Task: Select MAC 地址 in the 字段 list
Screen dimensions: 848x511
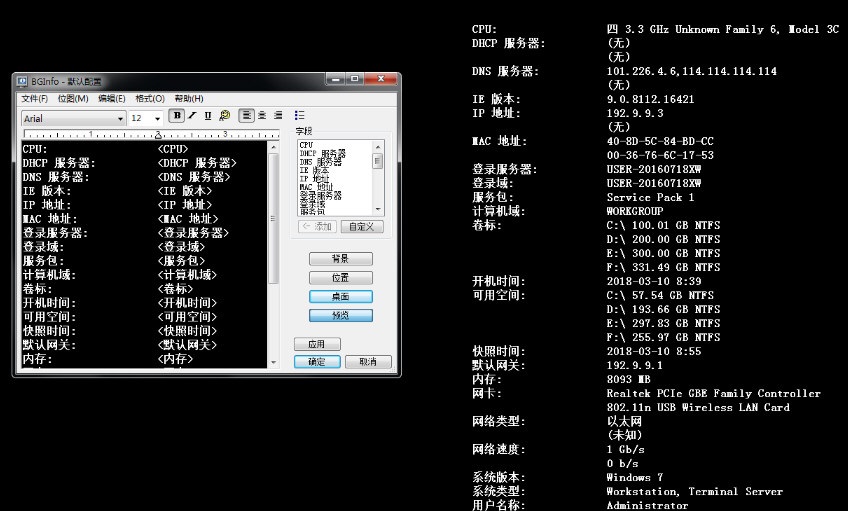Action: [316, 187]
